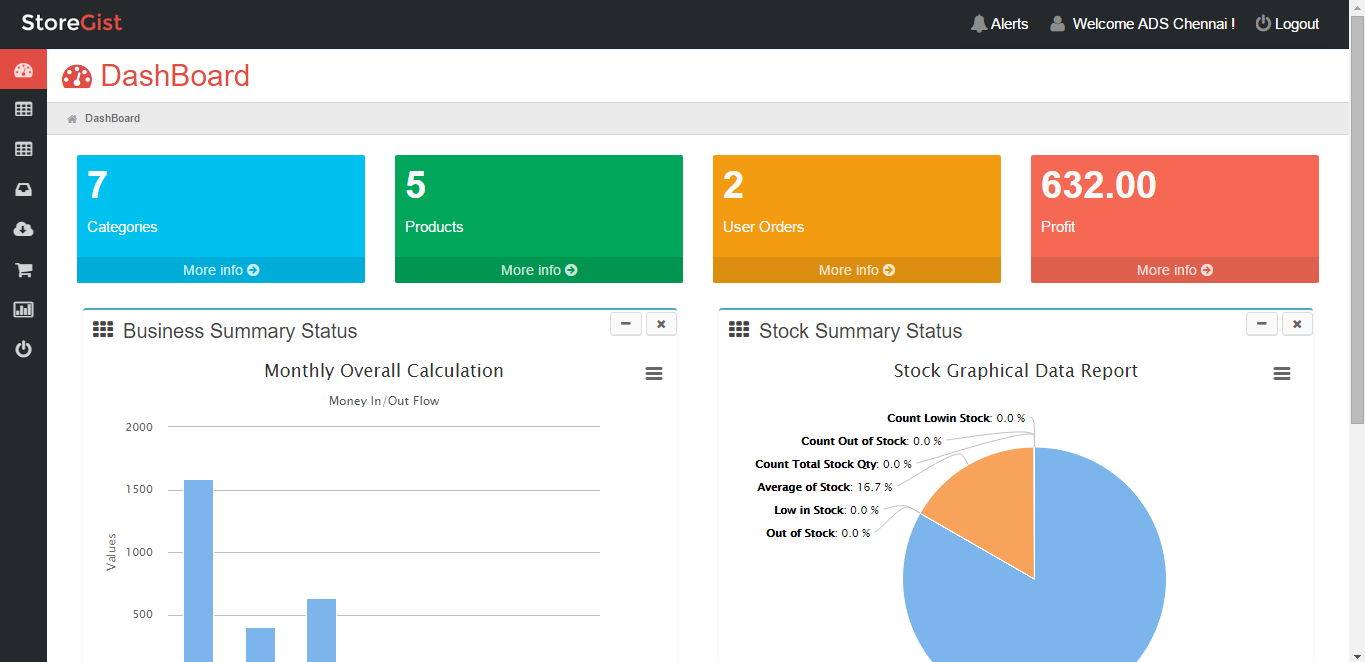Toggle the Money In series in chart legend
1365x662 pixels.
354,400
